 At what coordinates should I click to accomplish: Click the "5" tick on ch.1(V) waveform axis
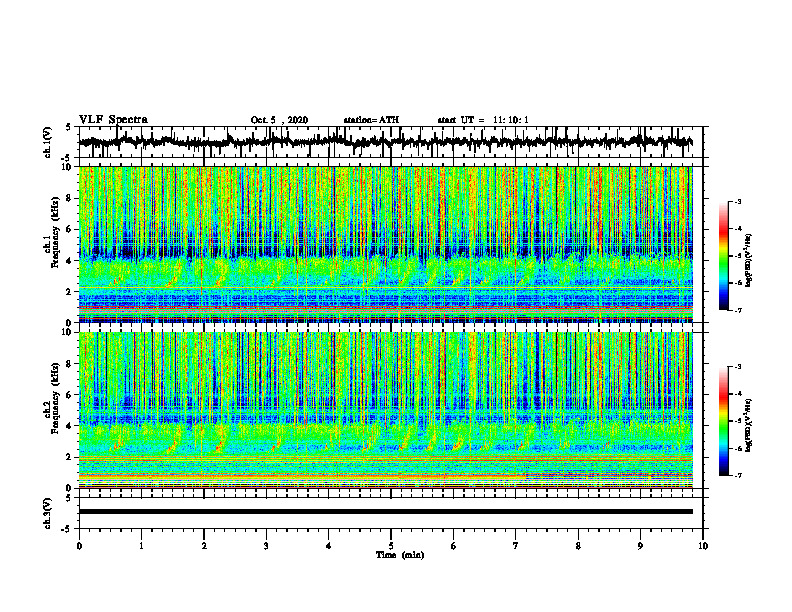click(x=68, y=127)
